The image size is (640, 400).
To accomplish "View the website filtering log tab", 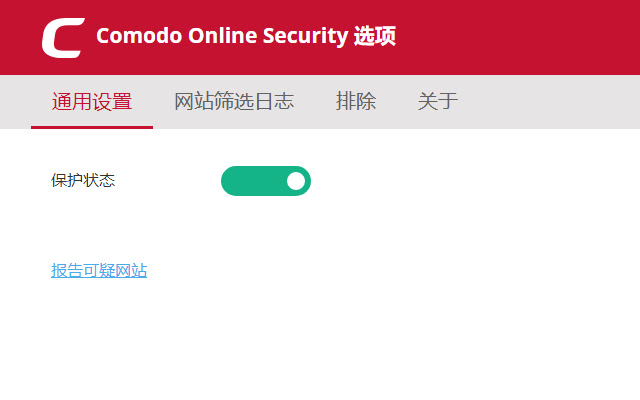I will pyautogui.click(x=234, y=101).
